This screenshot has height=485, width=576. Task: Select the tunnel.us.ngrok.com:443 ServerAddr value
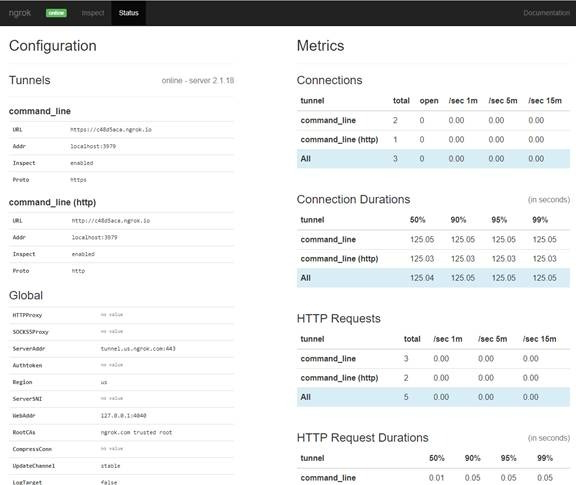[138, 349]
